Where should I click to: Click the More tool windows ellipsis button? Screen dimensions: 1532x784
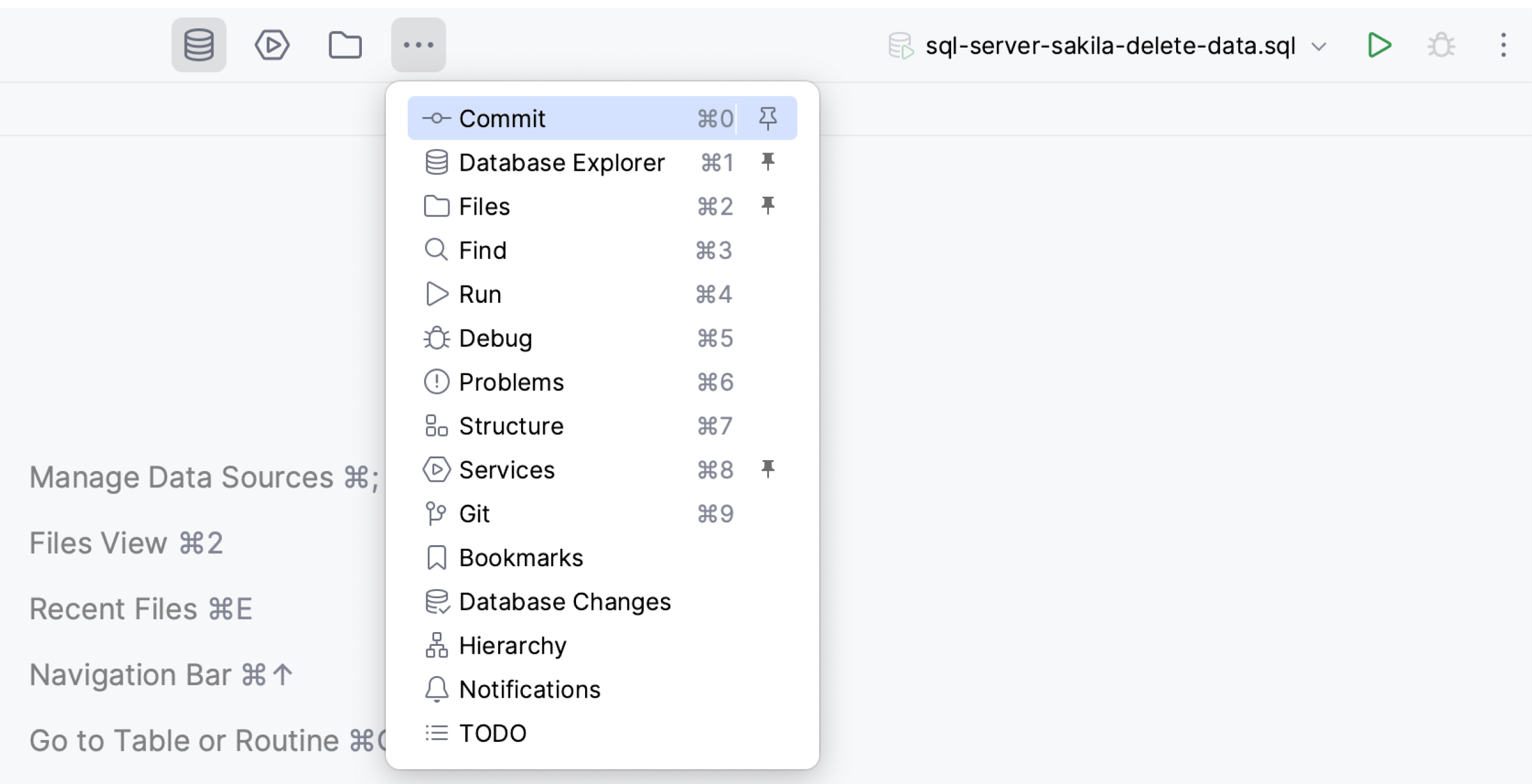[x=418, y=45]
